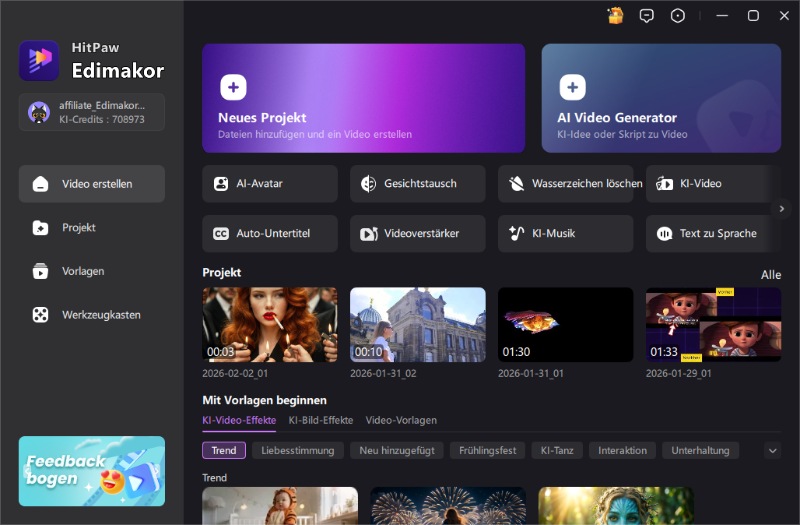800x525 pixels.
Task: Click Alle to view all projects
Action: (x=770, y=275)
